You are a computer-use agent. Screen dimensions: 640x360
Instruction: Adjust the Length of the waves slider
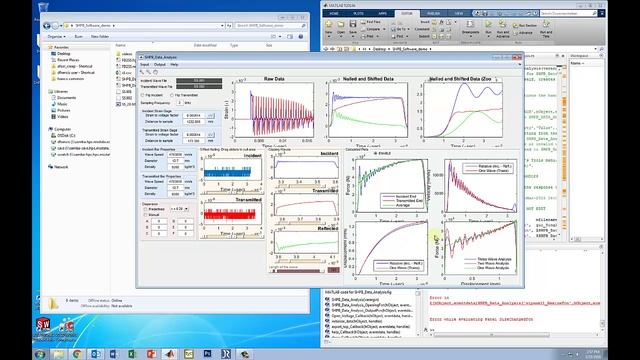[x=298, y=271]
